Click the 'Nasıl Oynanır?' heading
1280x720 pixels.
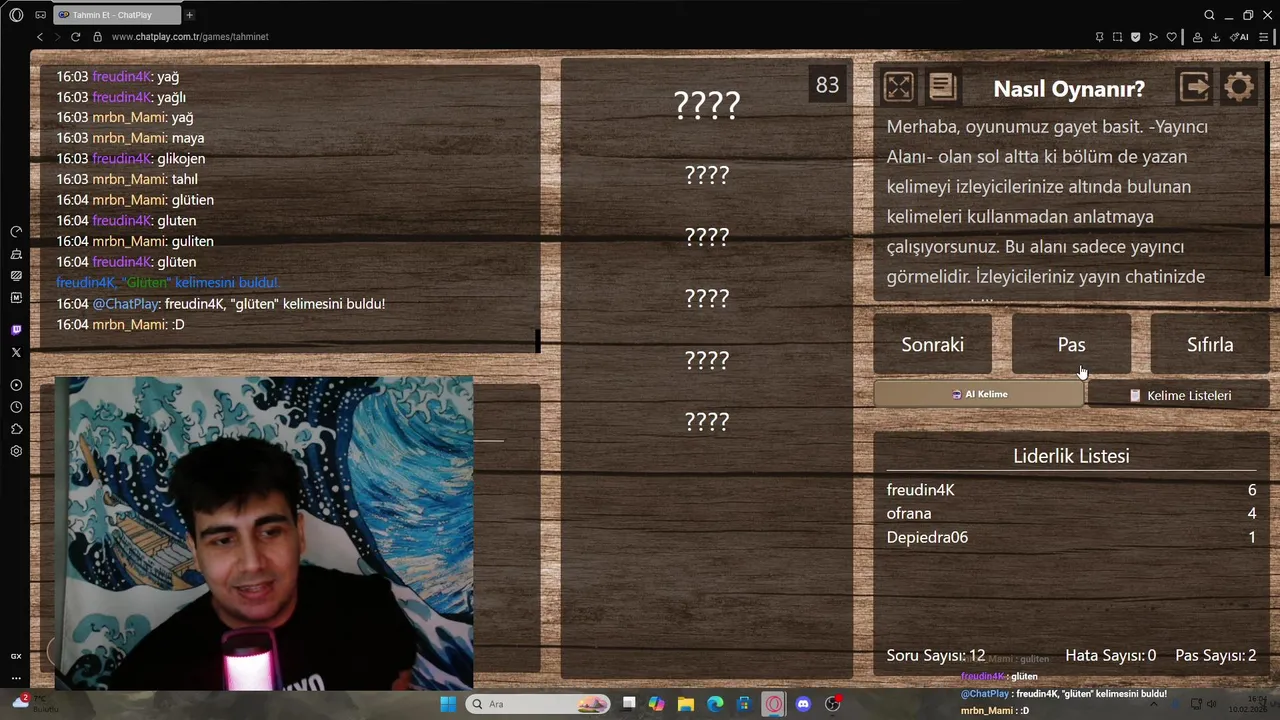1069,88
